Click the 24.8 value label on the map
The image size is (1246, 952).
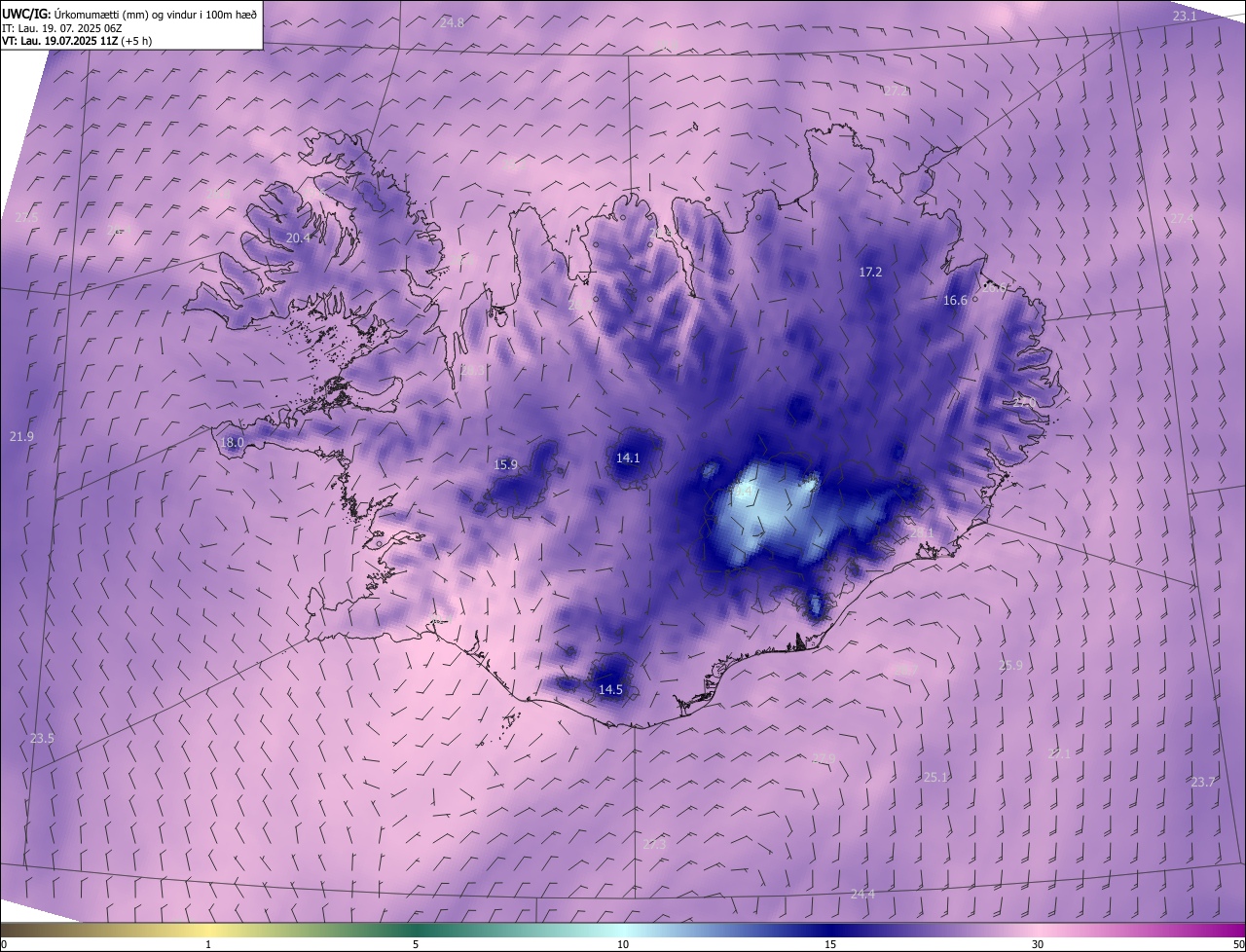pyautogui.click(x=453, y=22)
